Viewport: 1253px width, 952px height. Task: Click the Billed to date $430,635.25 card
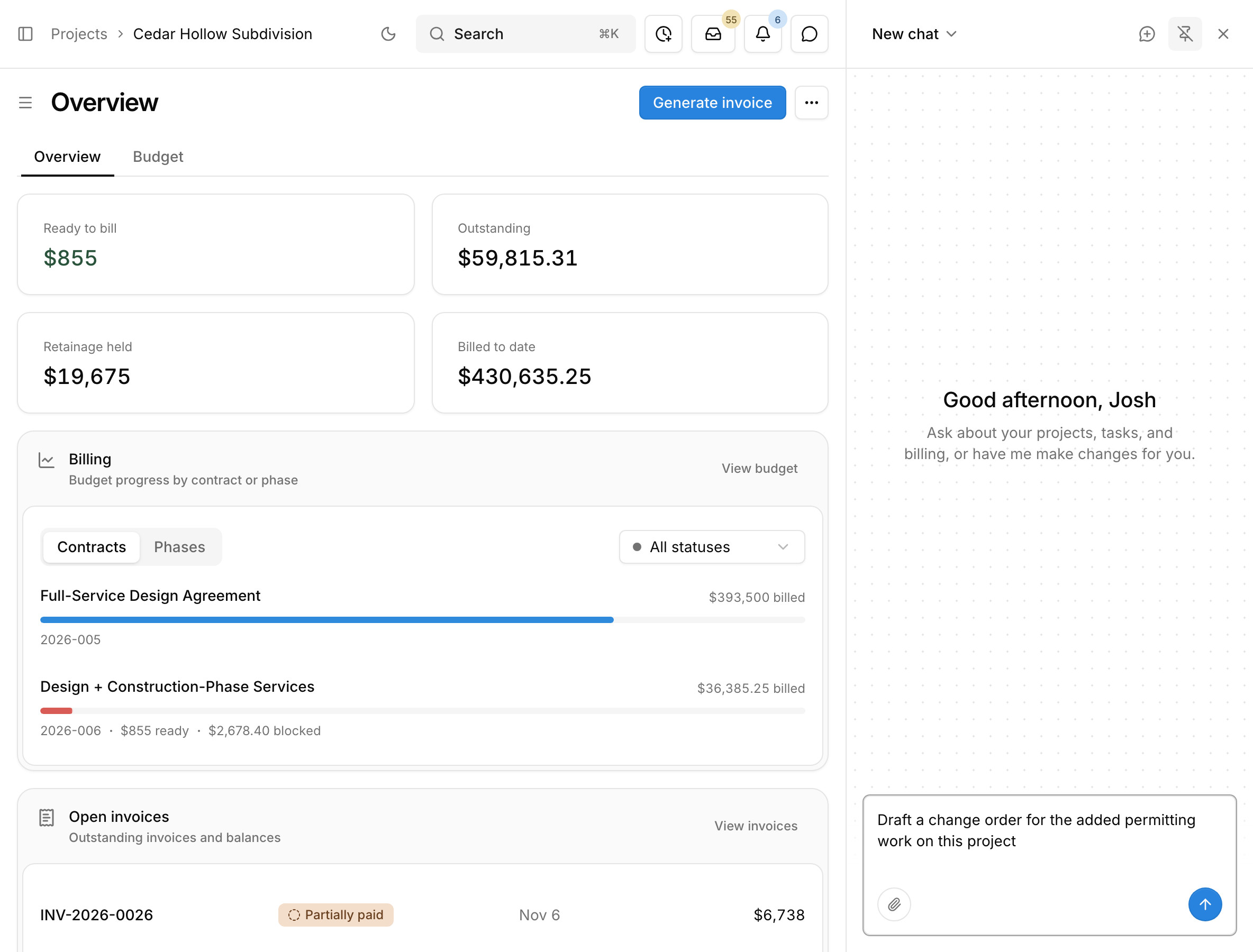click(630, 363)
